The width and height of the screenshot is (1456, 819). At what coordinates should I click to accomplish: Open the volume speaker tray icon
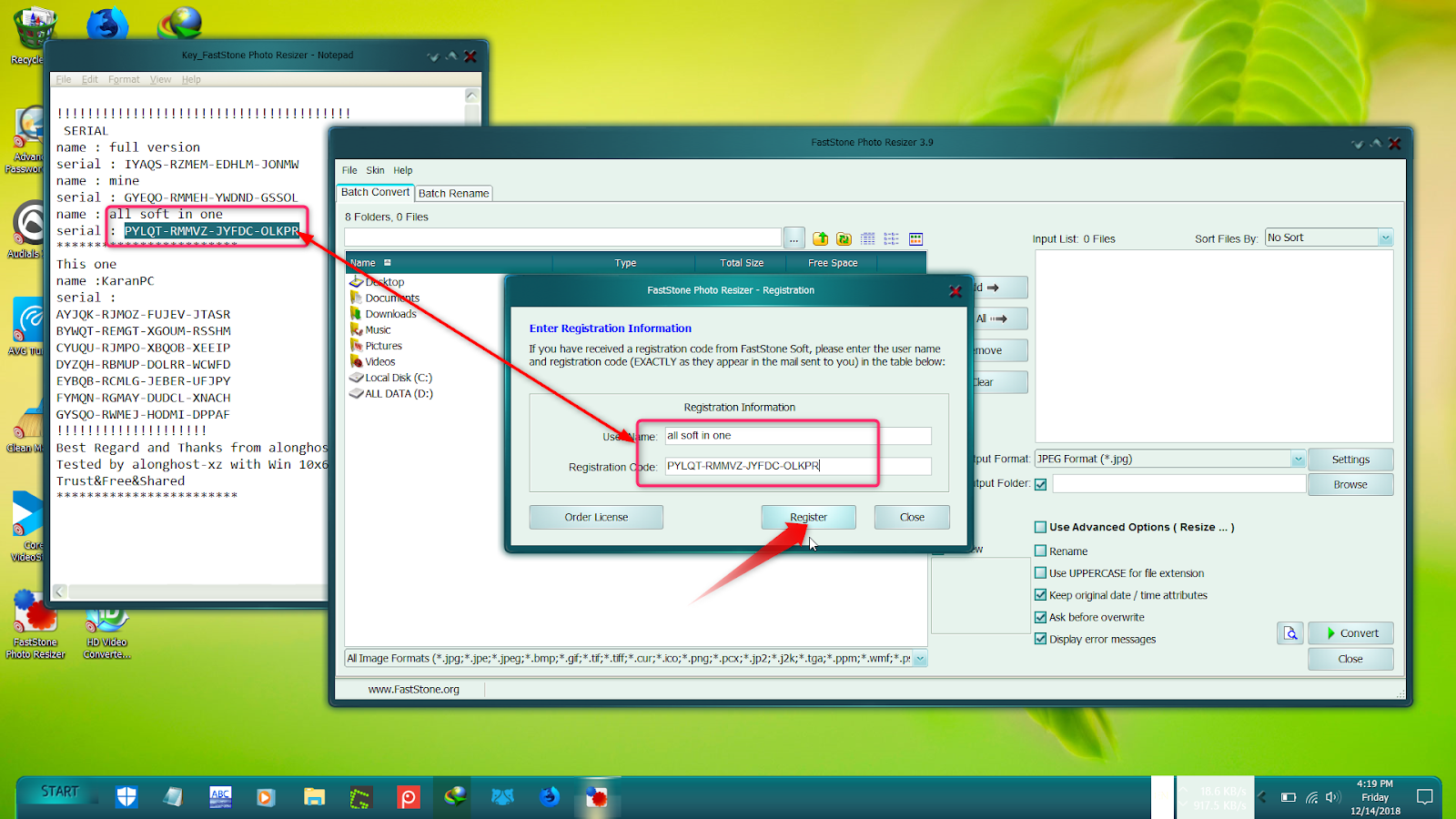(1333, 797)
